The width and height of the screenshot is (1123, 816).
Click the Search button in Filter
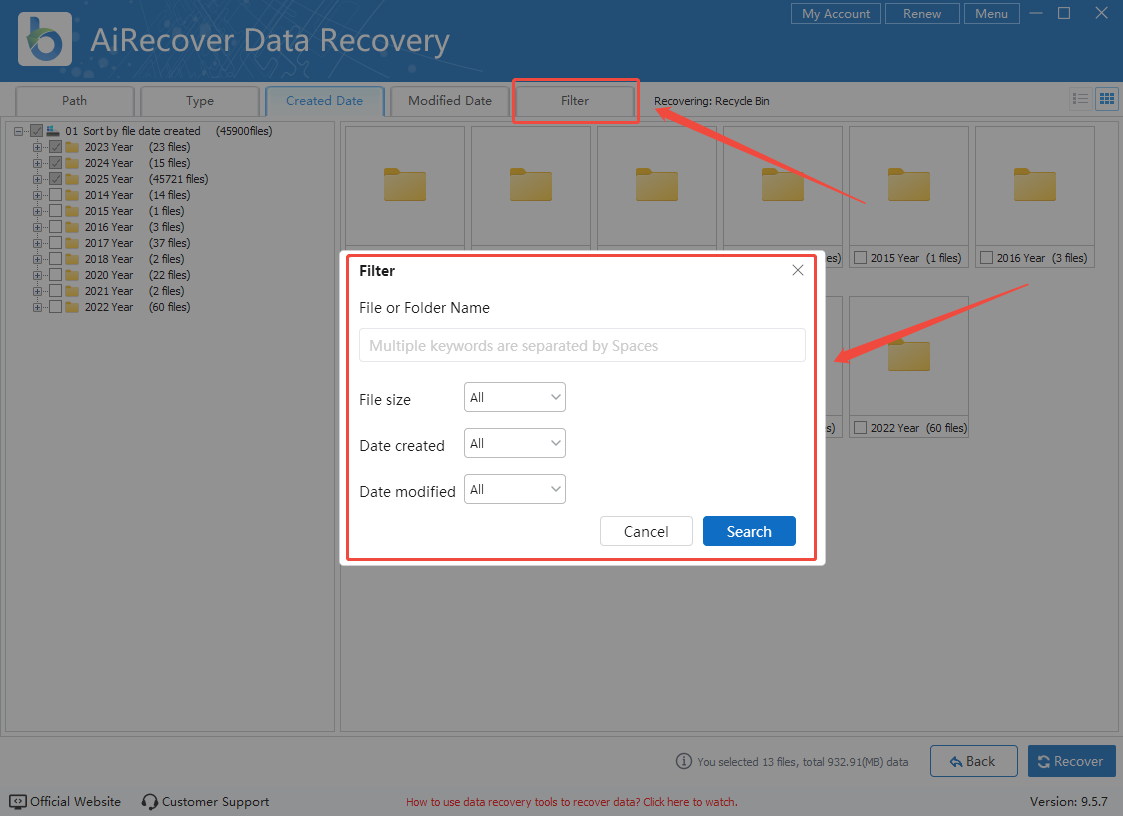pos(749,531)
